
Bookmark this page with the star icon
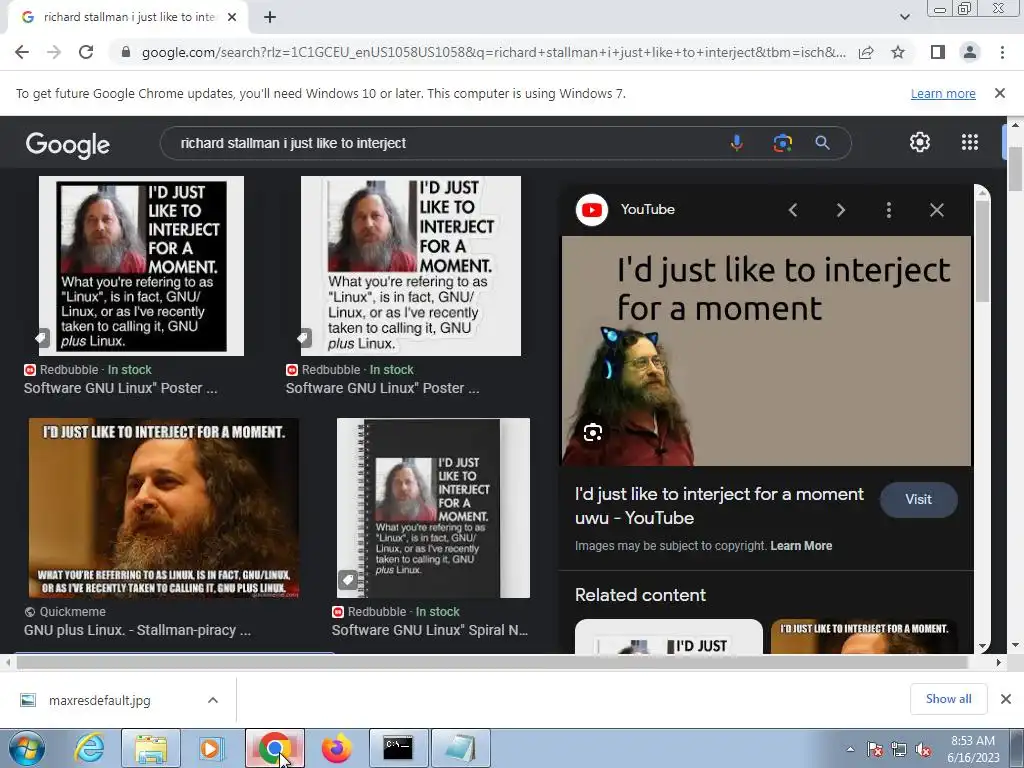898,52
